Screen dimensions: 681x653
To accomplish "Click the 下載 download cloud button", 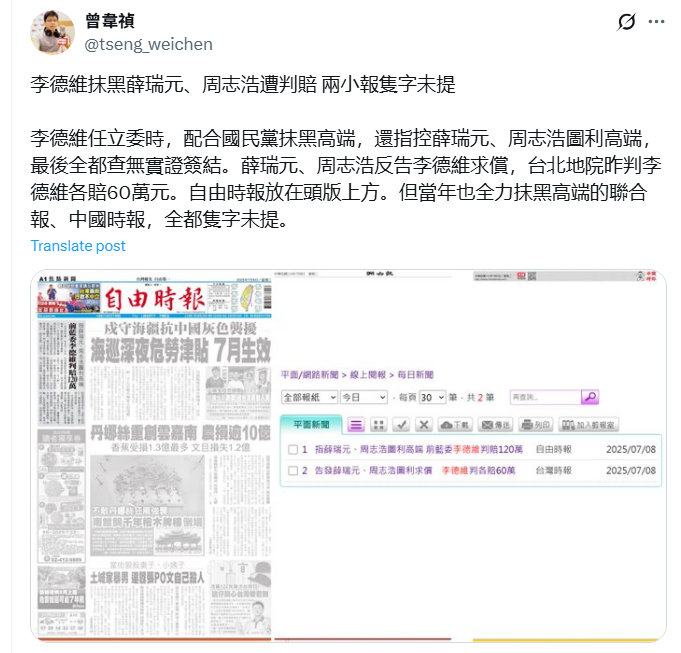I will click(455, 425).
